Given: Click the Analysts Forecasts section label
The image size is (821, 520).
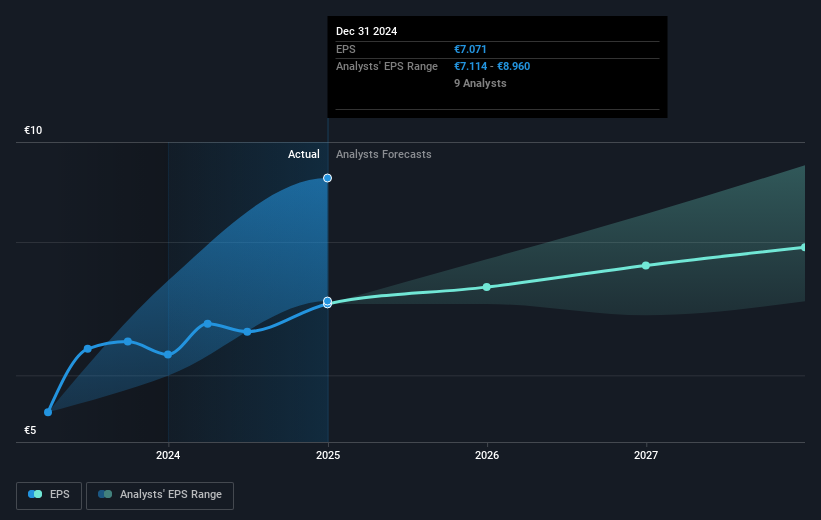Looking at the screenshot, I should click(384, 154).
